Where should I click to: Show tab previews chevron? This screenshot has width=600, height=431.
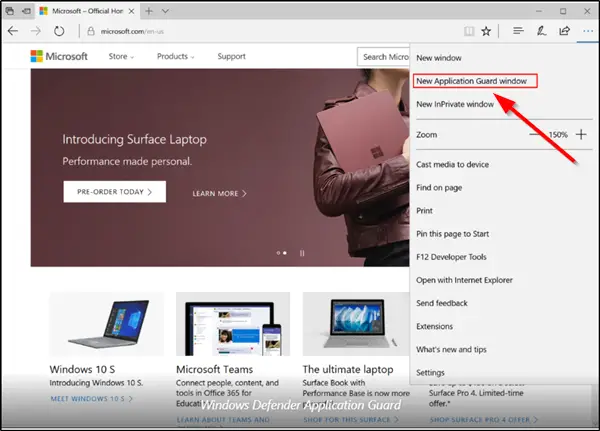click(165, 11)
